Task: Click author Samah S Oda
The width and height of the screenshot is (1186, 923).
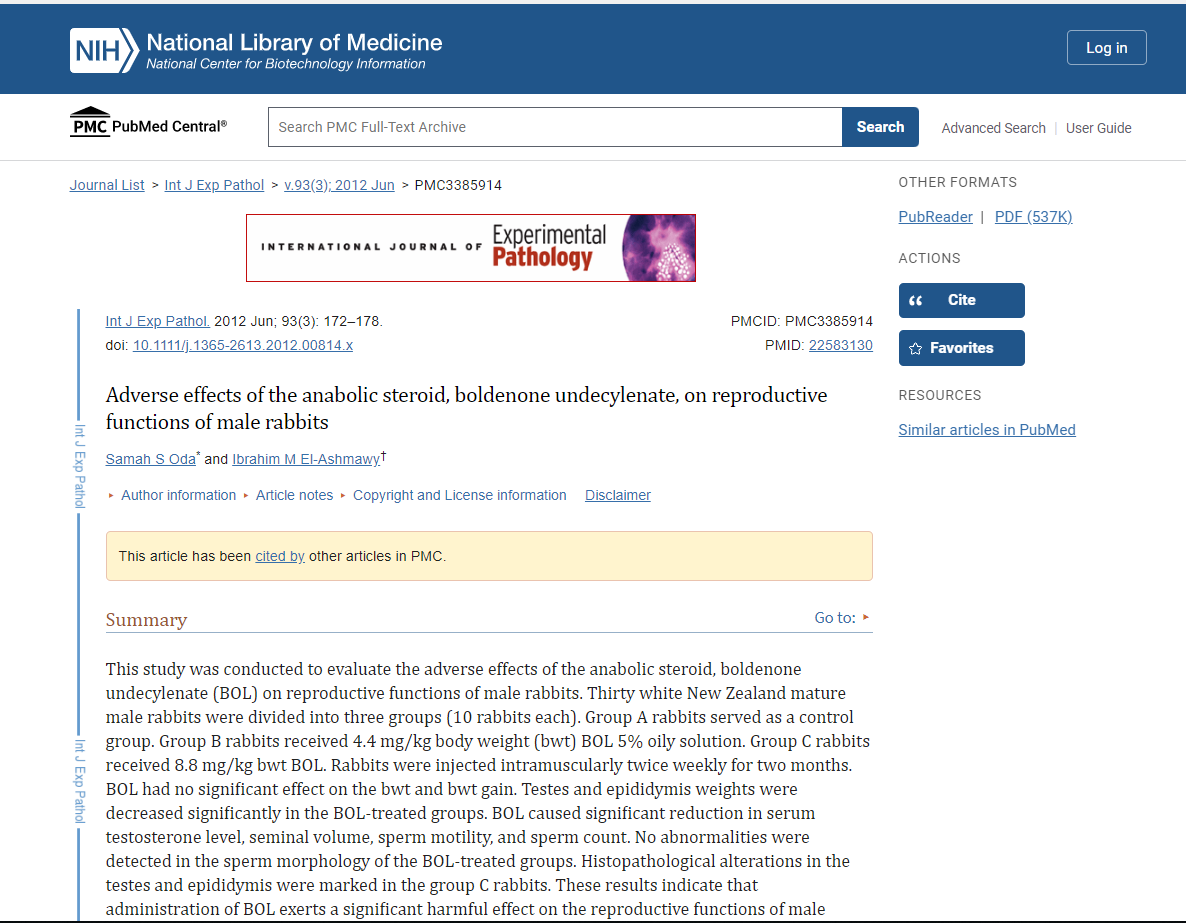Action: [151, 459]
